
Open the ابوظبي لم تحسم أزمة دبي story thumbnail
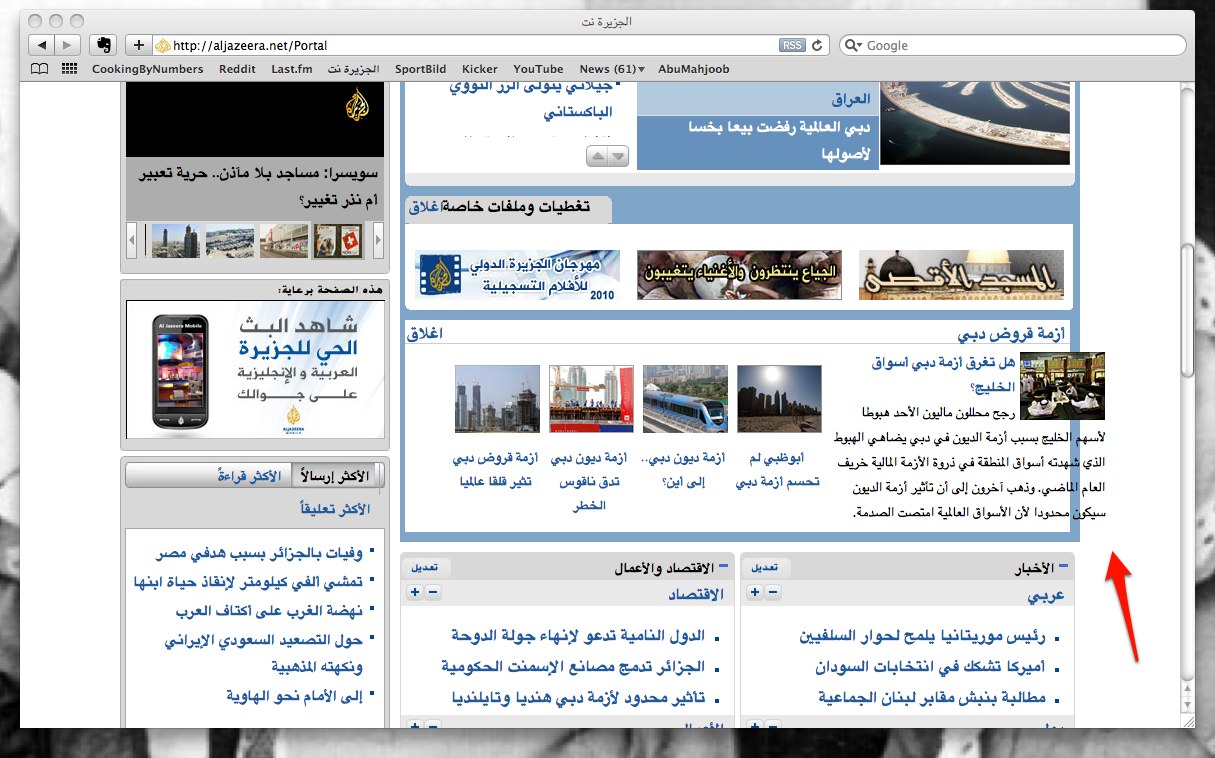(779, 398)
